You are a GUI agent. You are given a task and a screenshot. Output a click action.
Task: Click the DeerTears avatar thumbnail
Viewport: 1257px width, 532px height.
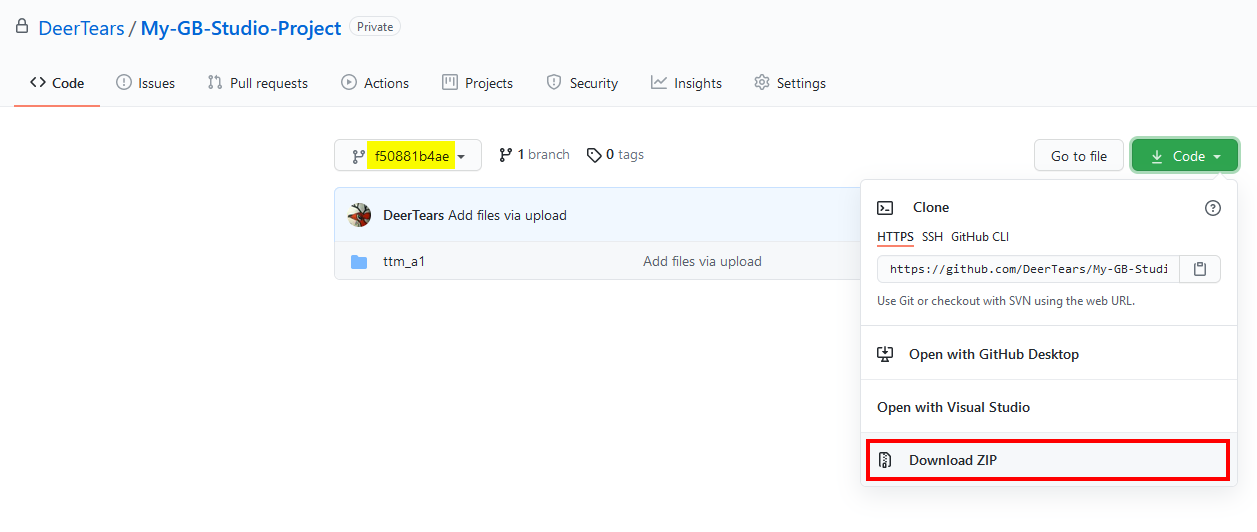(x=360, y=215)
